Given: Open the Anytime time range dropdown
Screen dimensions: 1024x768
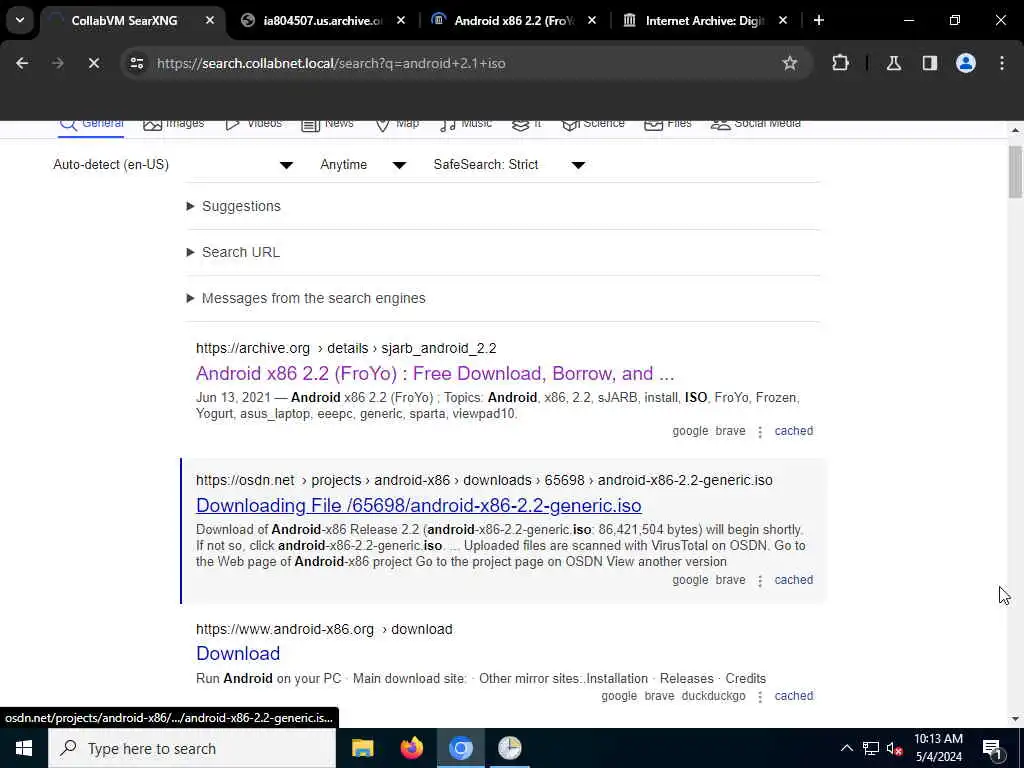Looking at the screenshot, I should point(363,165).
